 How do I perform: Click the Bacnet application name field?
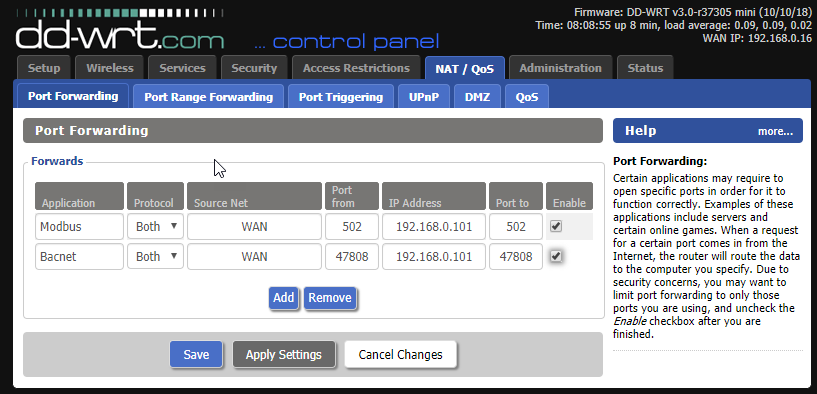pyautogui.click(x=79, y=256)
